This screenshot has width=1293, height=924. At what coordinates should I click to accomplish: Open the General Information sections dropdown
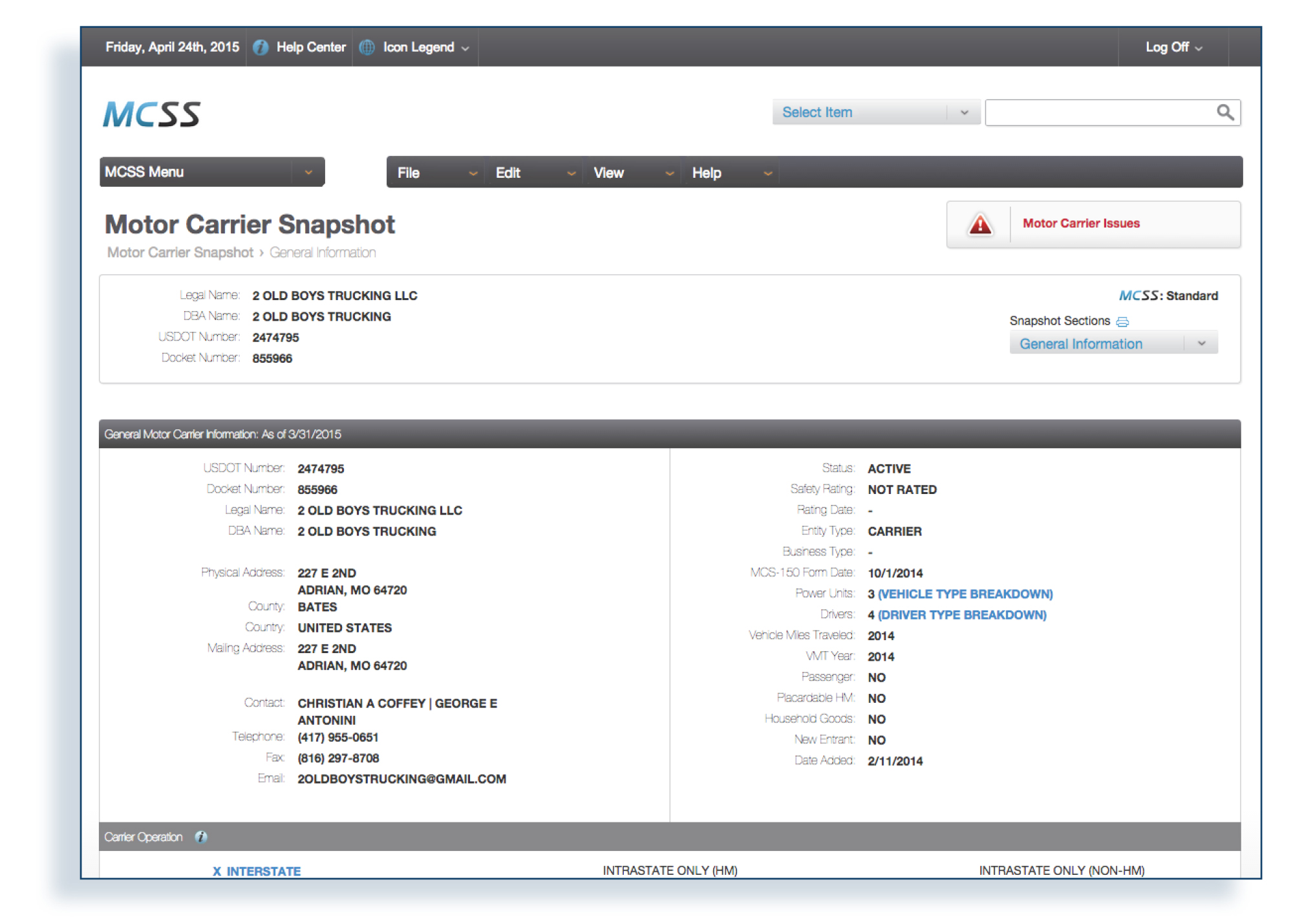tap(1113, 343)
